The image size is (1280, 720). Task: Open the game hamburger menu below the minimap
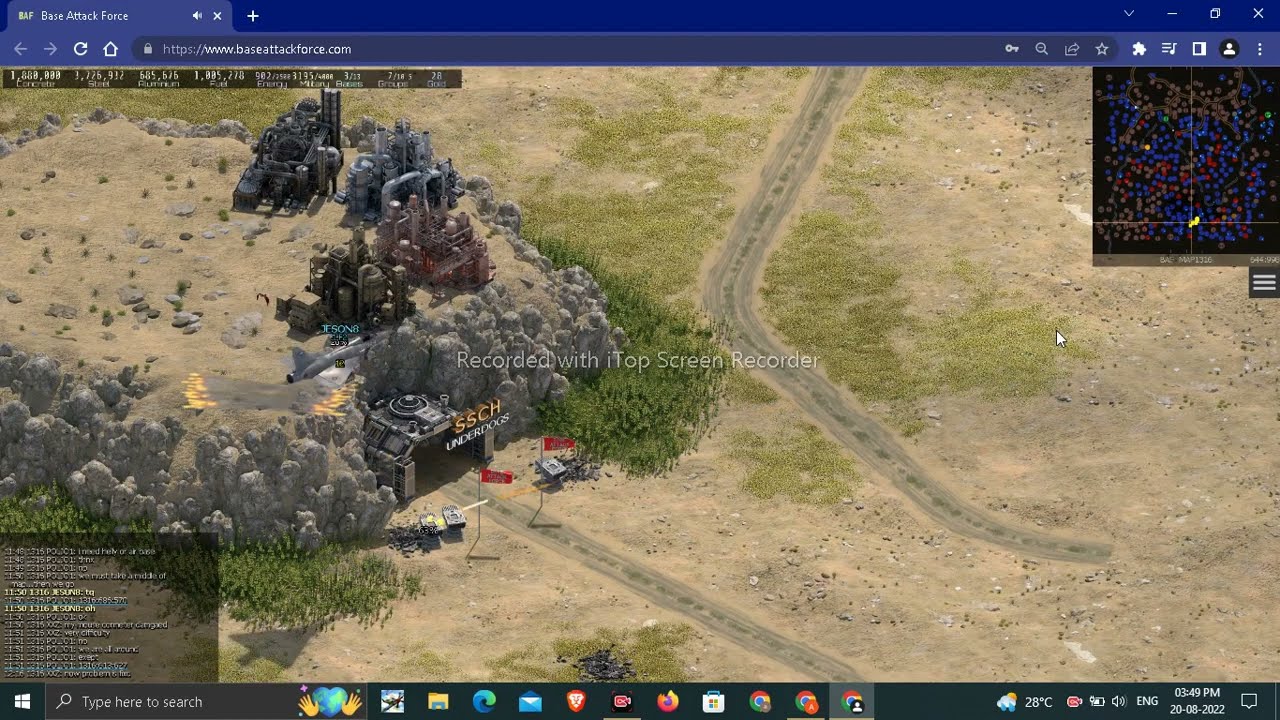[x=1264, y=283]
